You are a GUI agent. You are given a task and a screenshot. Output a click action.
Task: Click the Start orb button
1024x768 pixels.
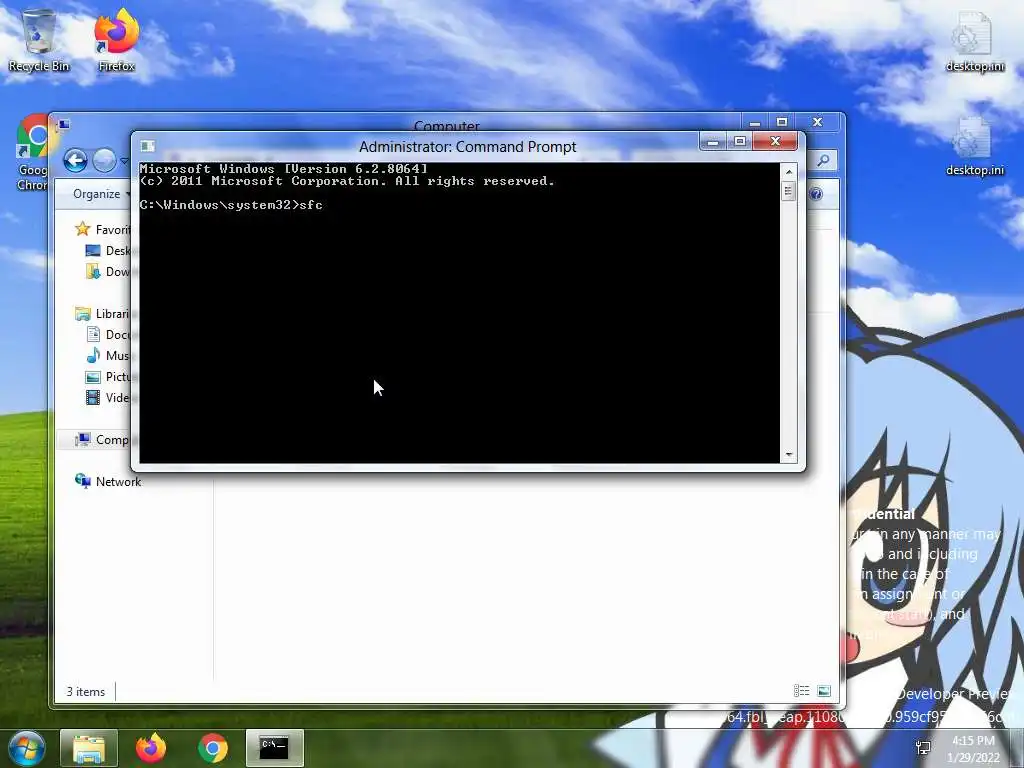(27, 748)
